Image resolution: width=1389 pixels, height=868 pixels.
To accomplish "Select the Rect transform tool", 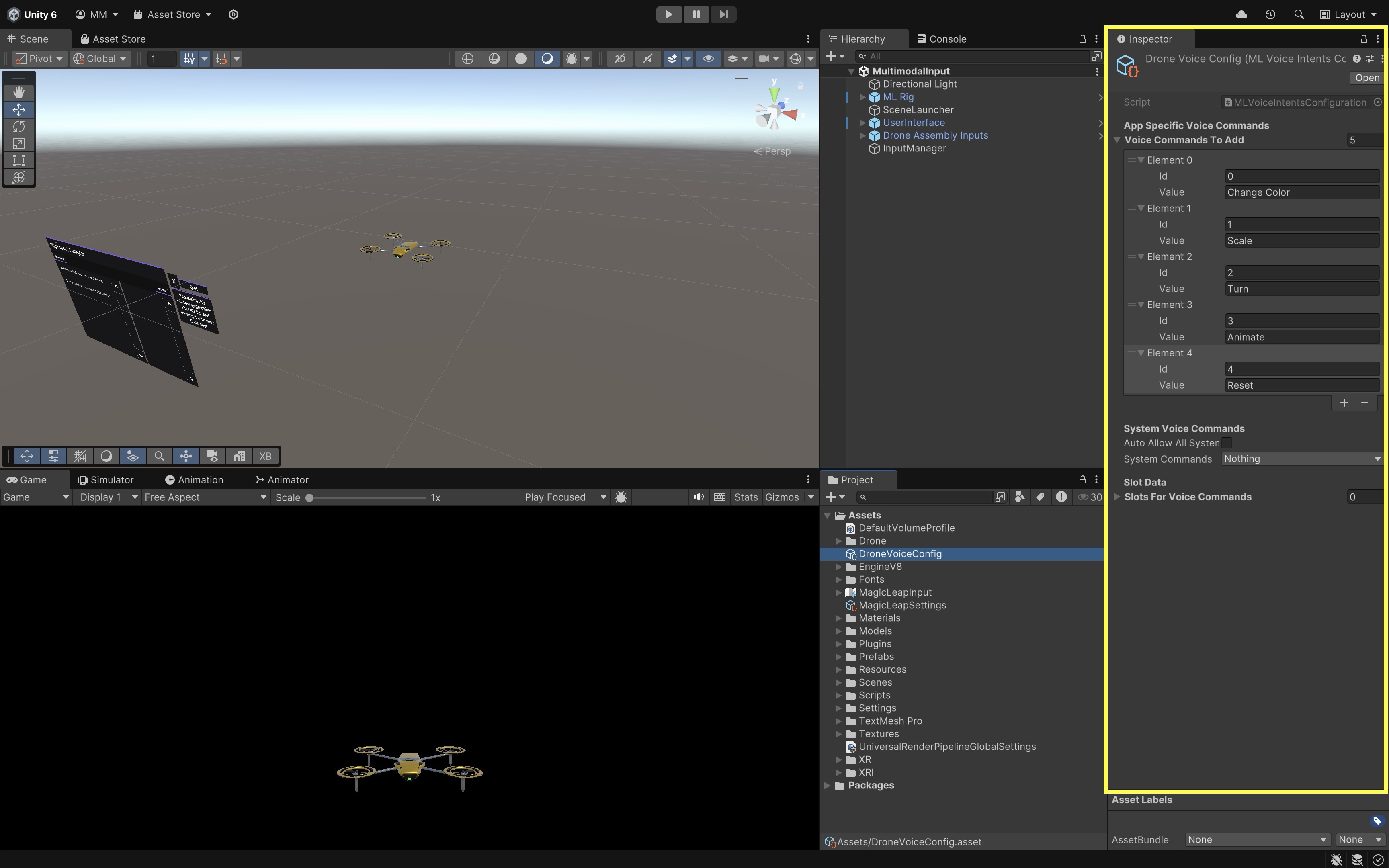I will 18,160.
